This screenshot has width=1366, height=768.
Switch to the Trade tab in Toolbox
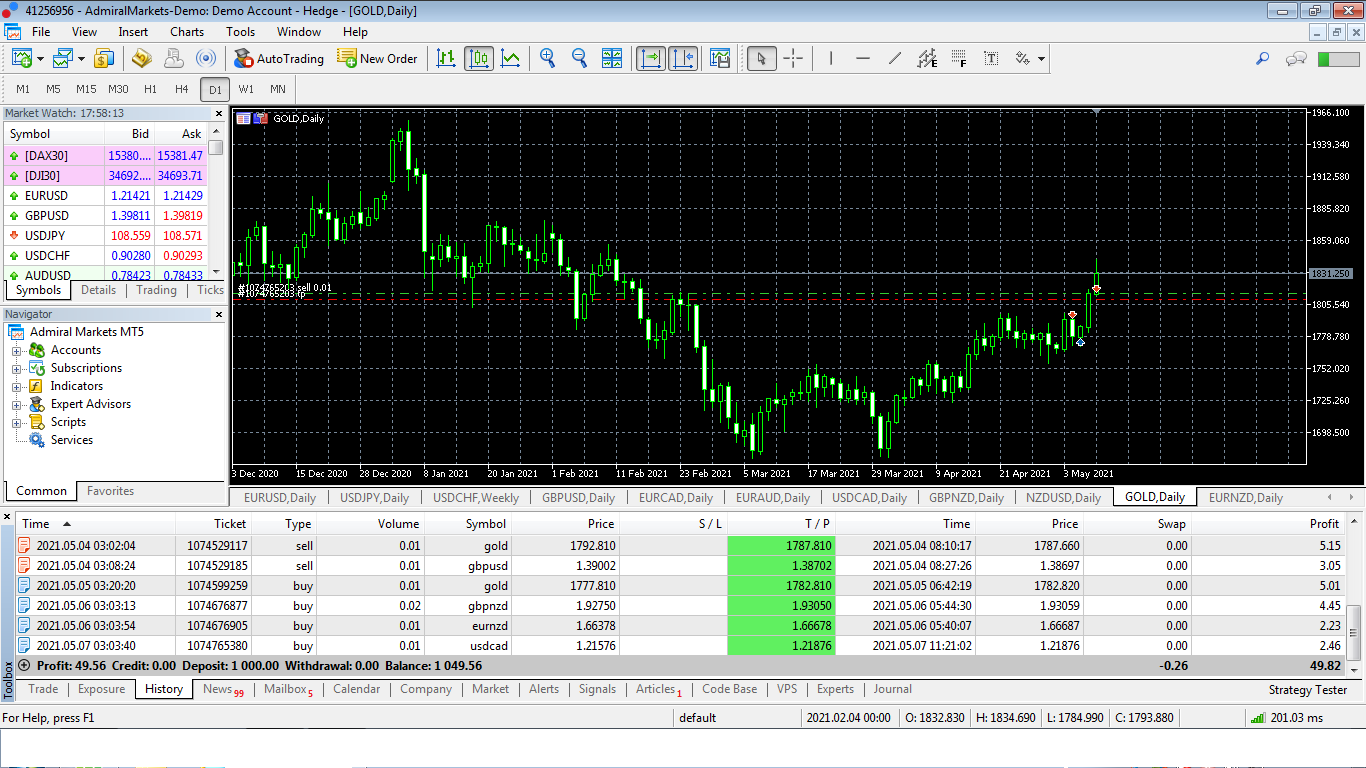coord(43,689)
